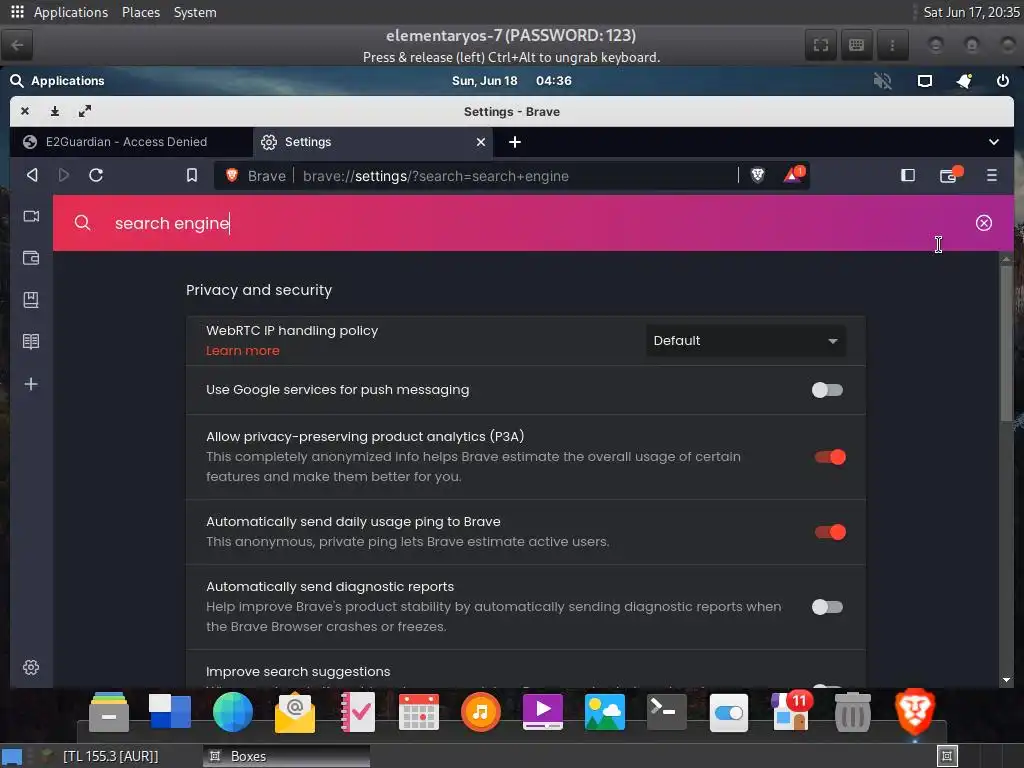This screenshot has height=768, width=1024.
Task: Click Learn more under WebRTC policy
Action: pos(242,351)
